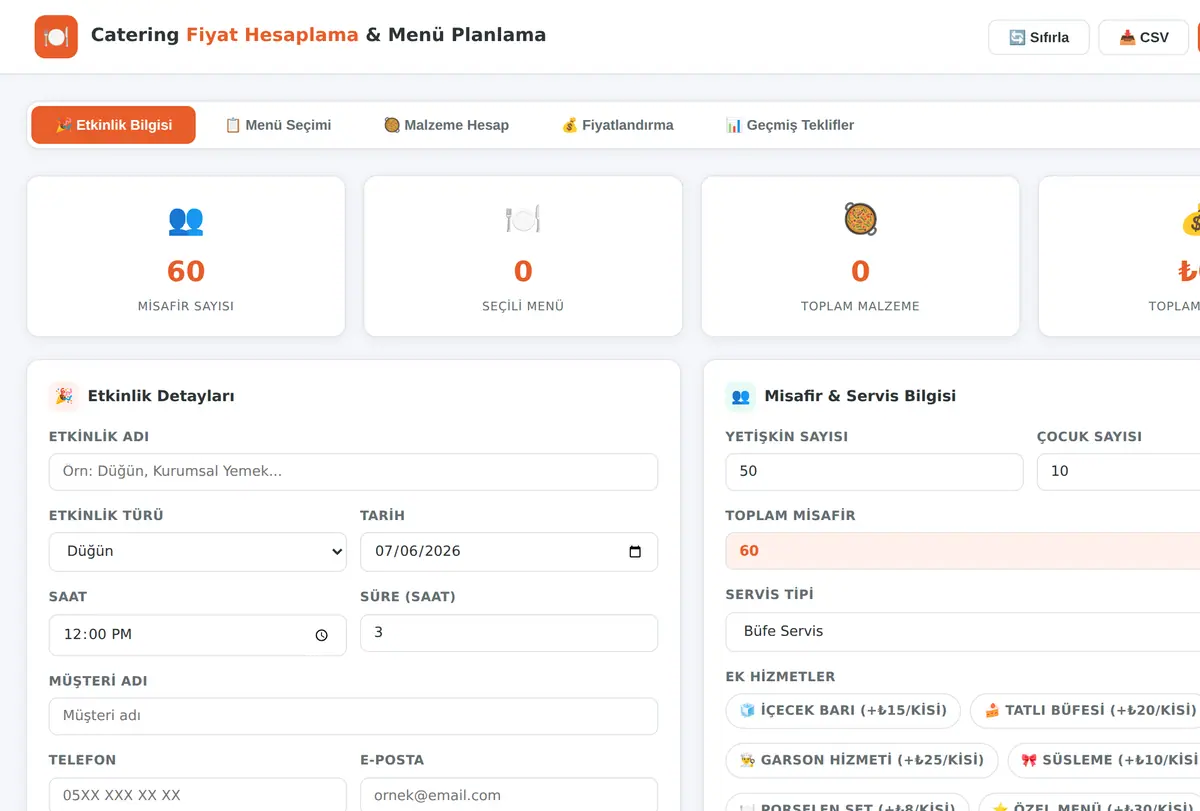The height and width of the screenshot is (811, 1200).
Task: Open the Etkinlik Türü dropdown
Action: (x=198, y=552)
